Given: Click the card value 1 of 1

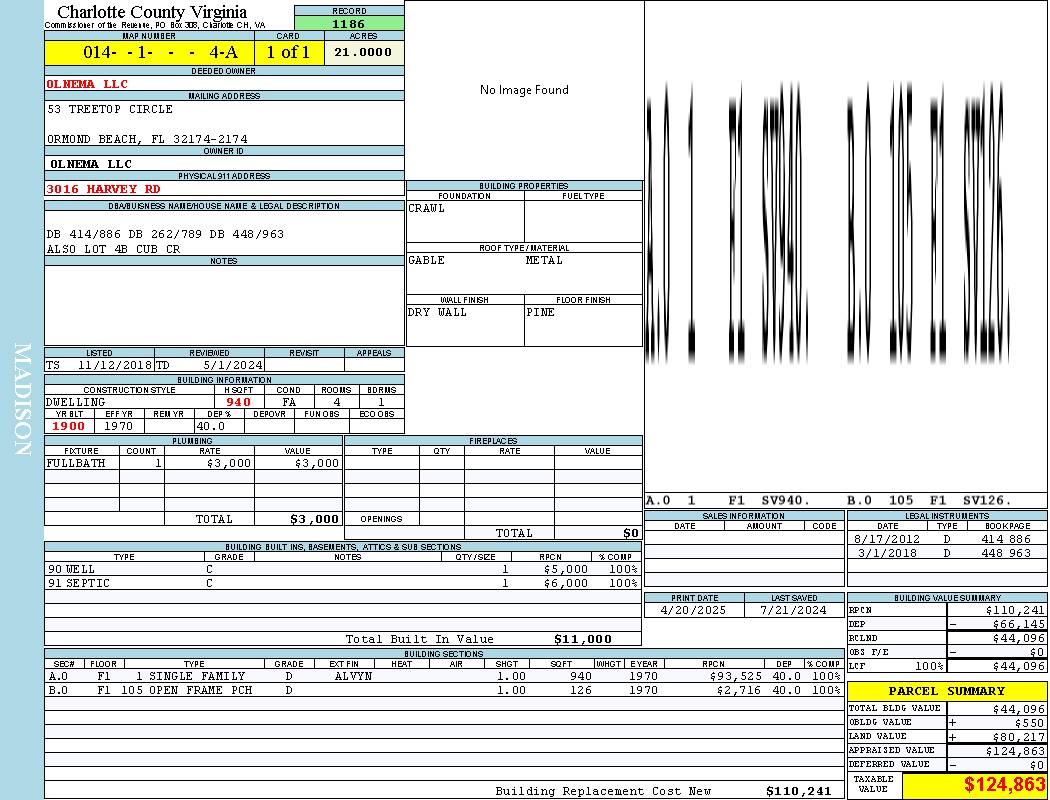Looking at the screenshot, I should pyautogui.click(x=288, y=52).
